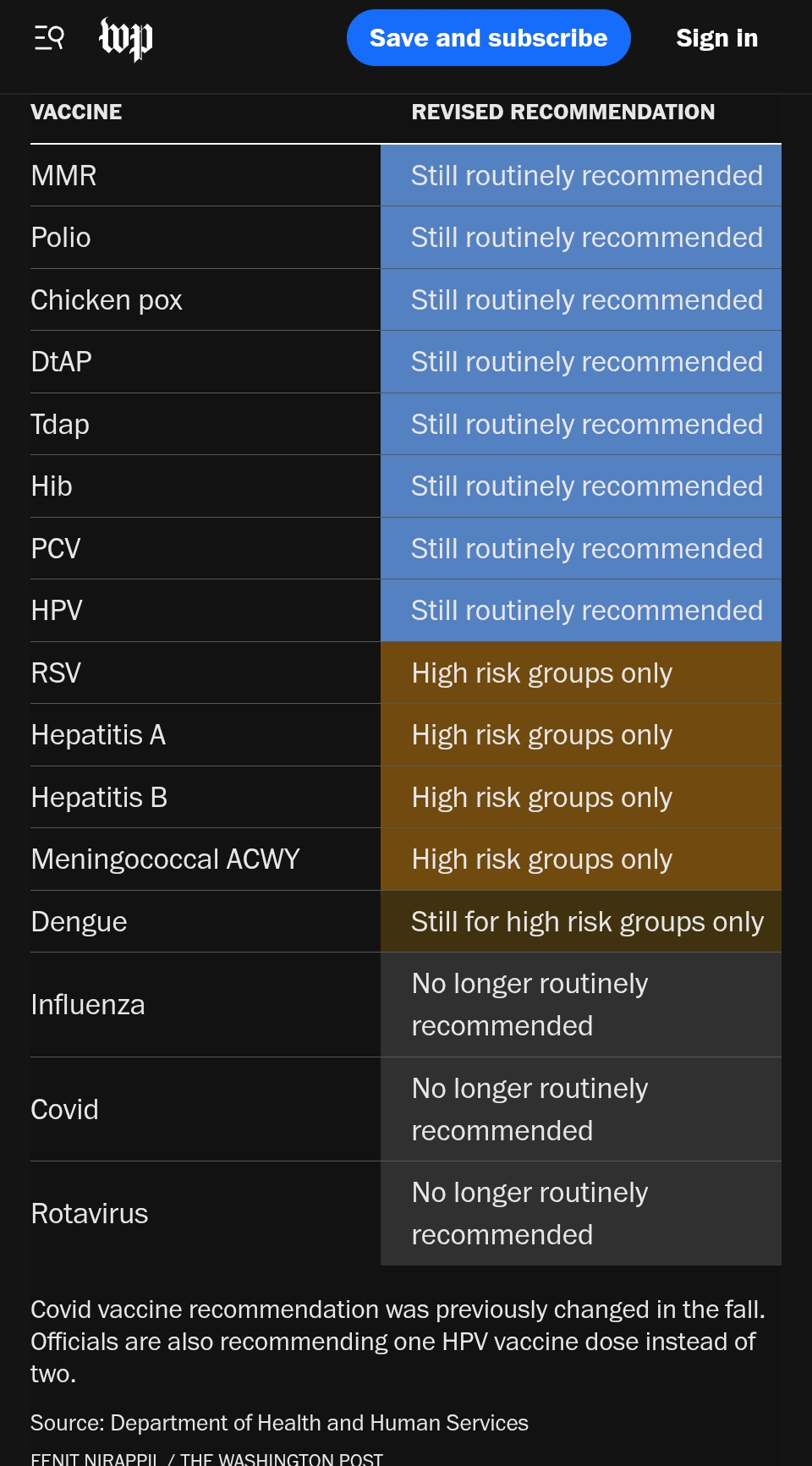
Task: Click Dengue's still for high risk cell
Action: [x=581, y=922]
